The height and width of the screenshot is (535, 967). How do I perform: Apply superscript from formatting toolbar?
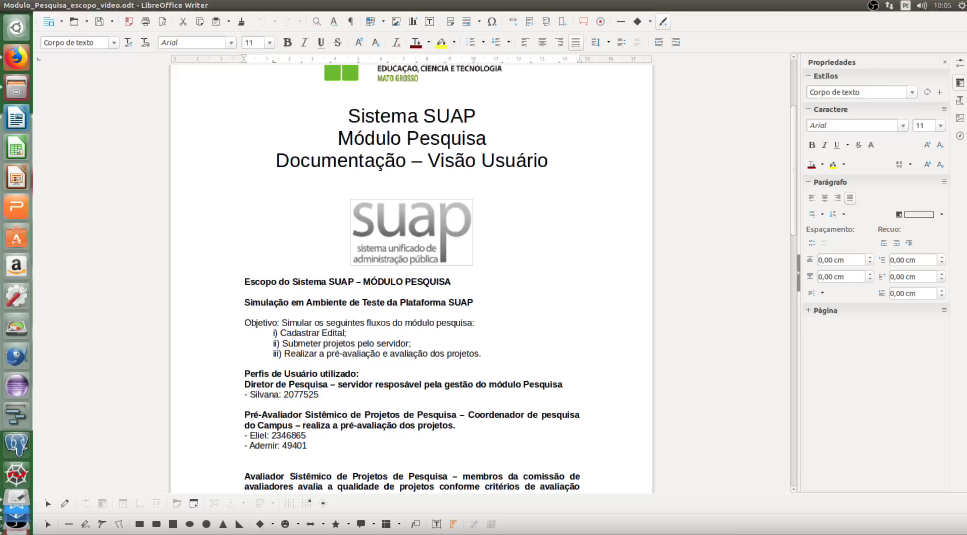(358, 43)
